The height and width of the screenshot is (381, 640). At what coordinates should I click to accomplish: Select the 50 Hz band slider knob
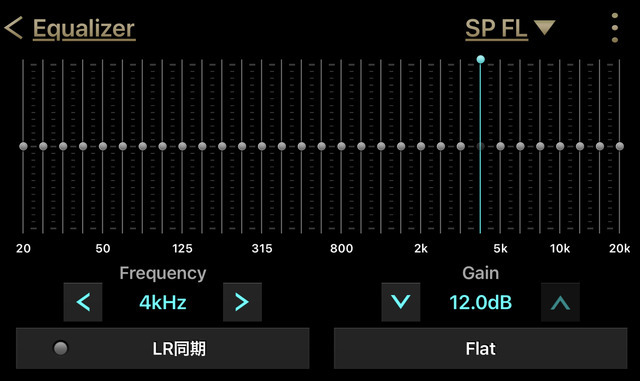103,146
